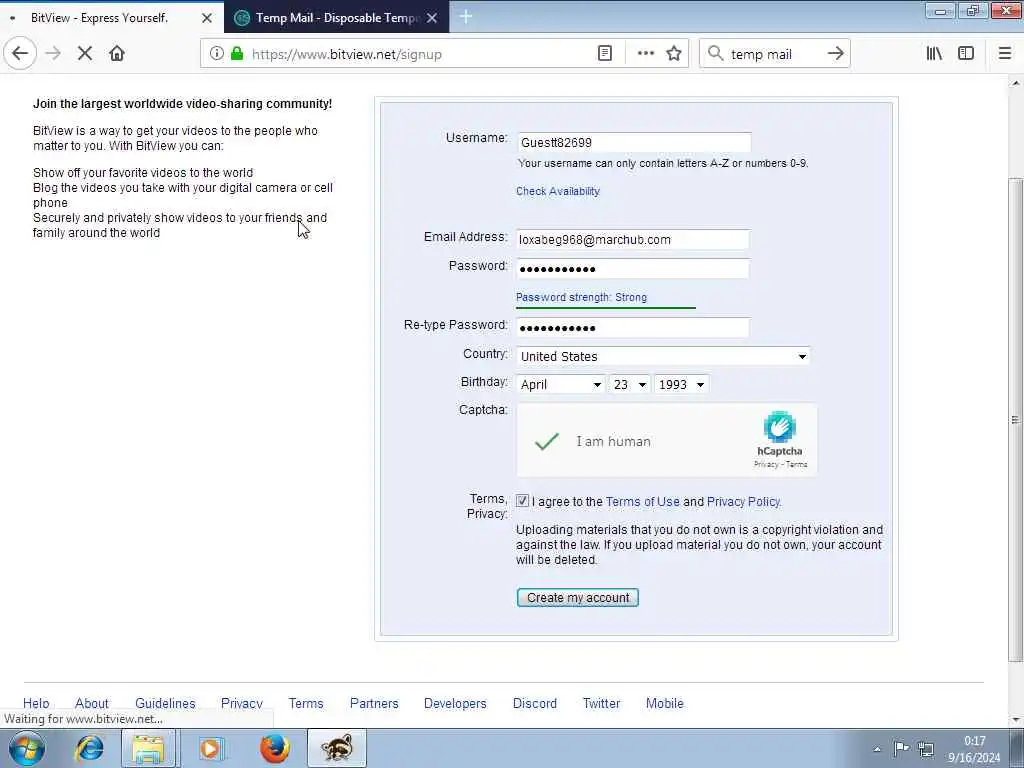1024x768 pixels.
Task: Open the Mobile footer link
Action: 665,703
